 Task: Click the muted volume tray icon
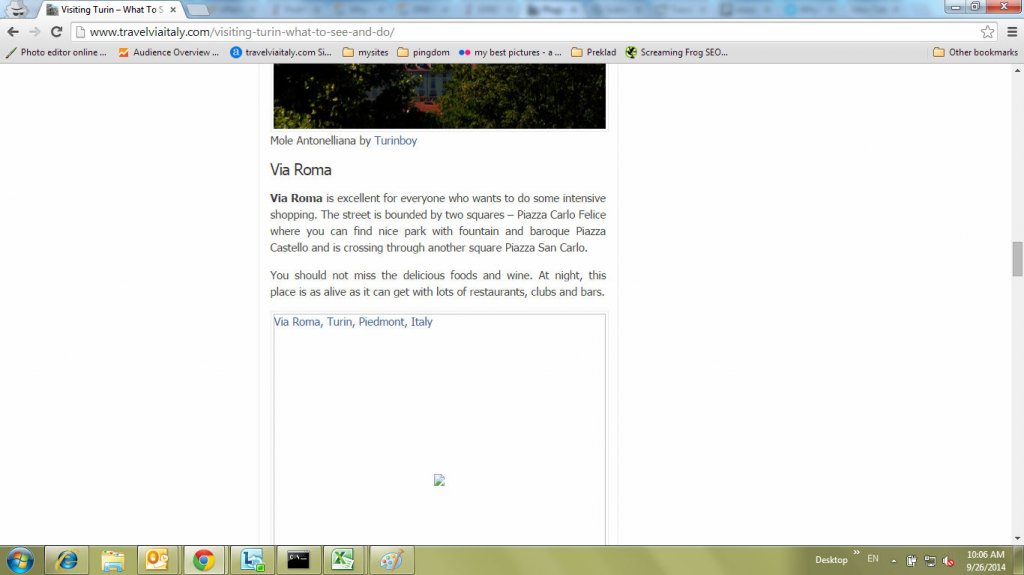click(x=948, y=561)
